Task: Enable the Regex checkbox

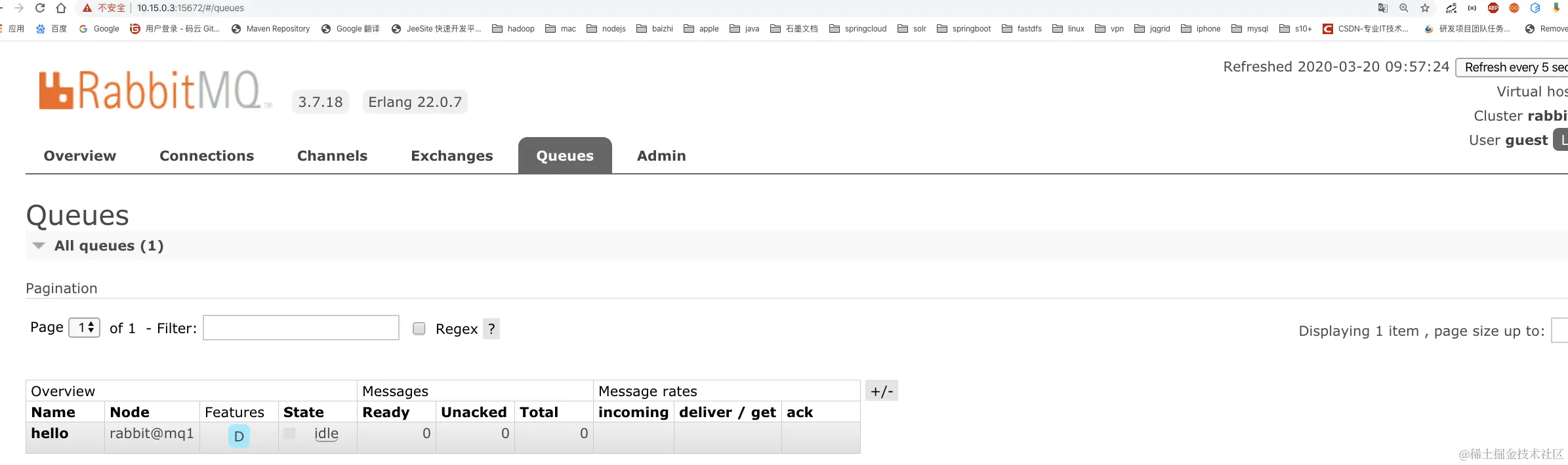Action: pos(419,329)
